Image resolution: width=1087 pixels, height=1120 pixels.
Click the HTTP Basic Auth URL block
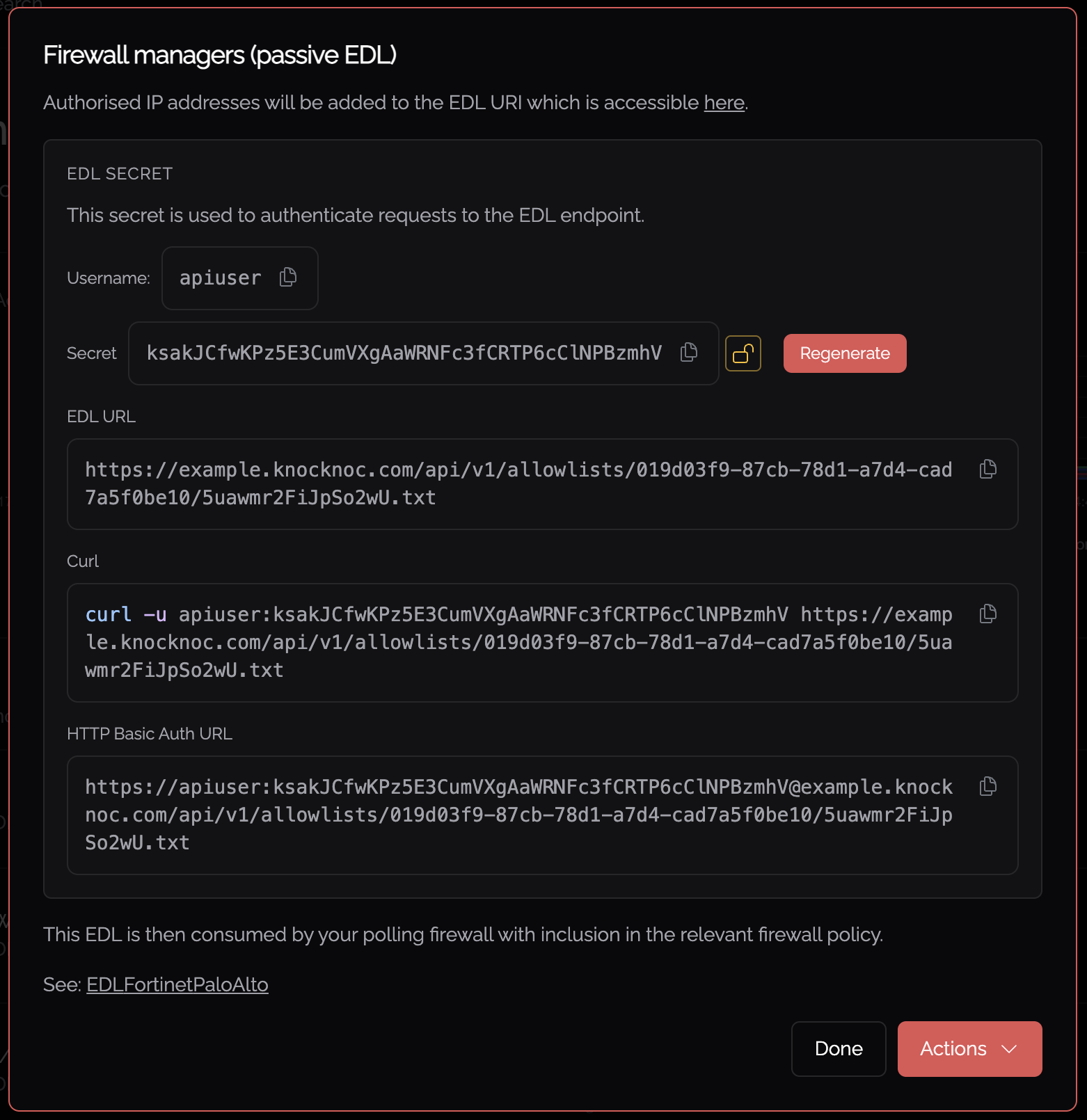(518, 815)
